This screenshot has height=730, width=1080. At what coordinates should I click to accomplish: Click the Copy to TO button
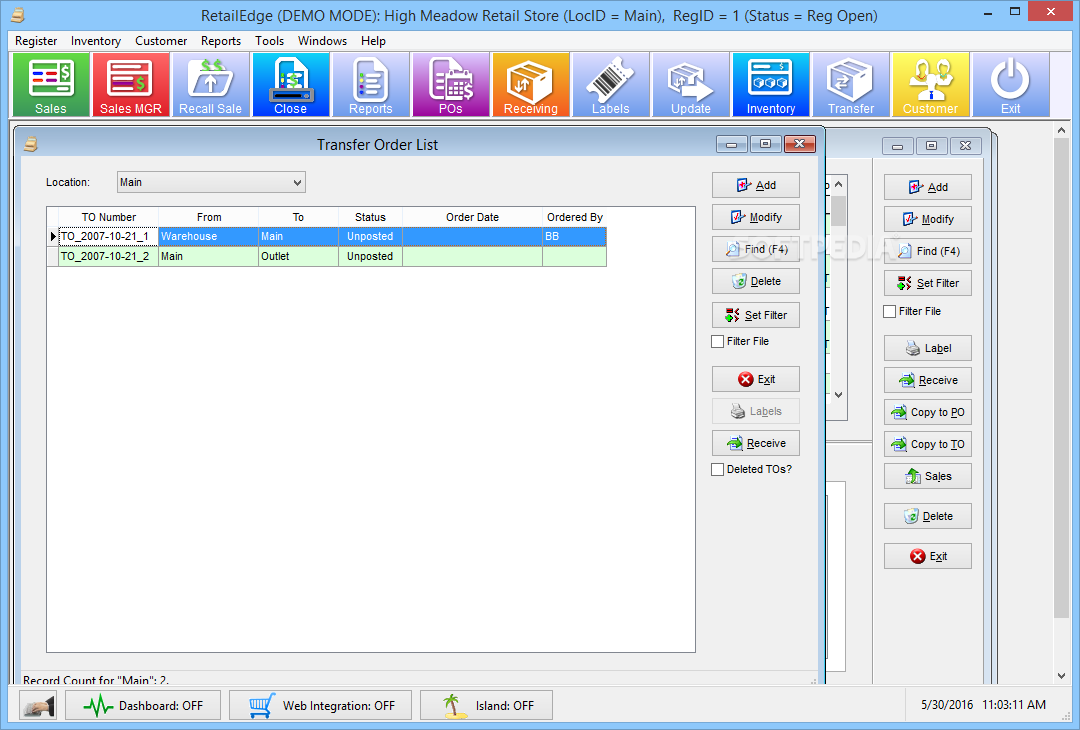(x=928, y=444)
